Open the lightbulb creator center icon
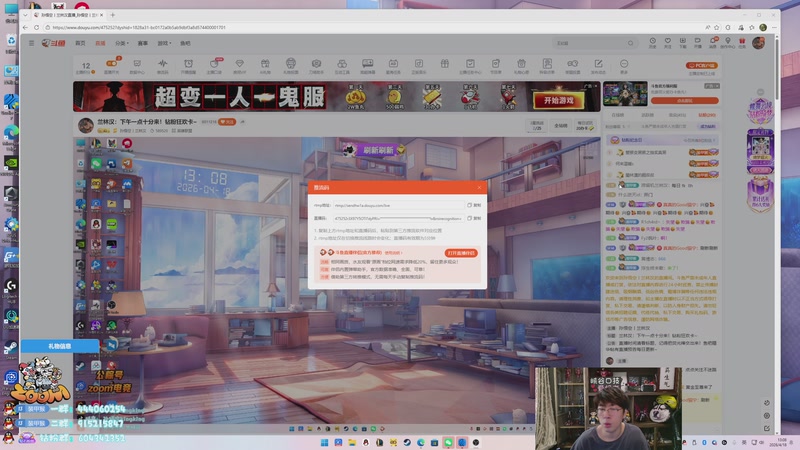Viewport: 800px width, 450px height. point(728,43)
